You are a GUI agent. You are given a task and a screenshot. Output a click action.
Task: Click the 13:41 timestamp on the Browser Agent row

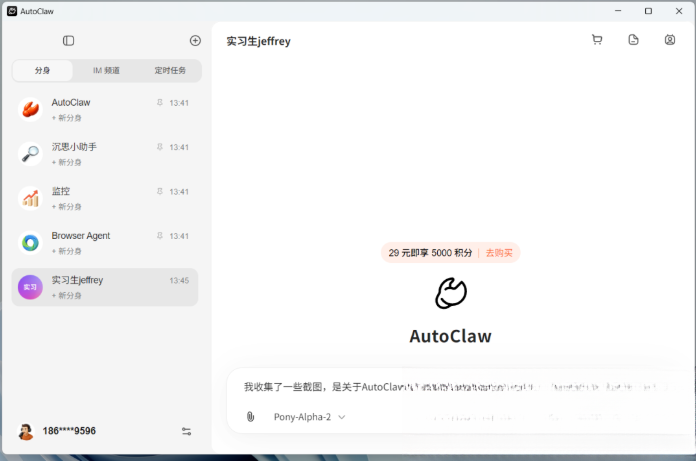tap(179, 236)
